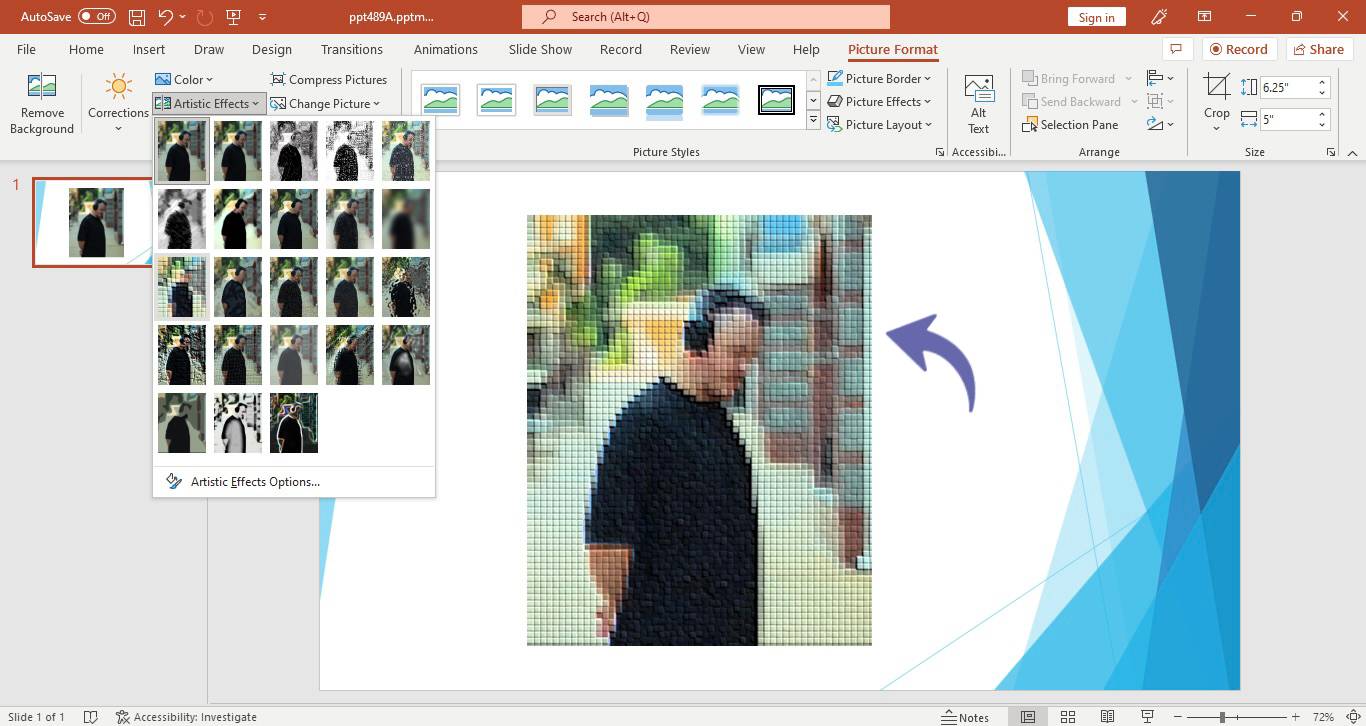
Task: Click the Record button at top right
Action: [1239, 49]
